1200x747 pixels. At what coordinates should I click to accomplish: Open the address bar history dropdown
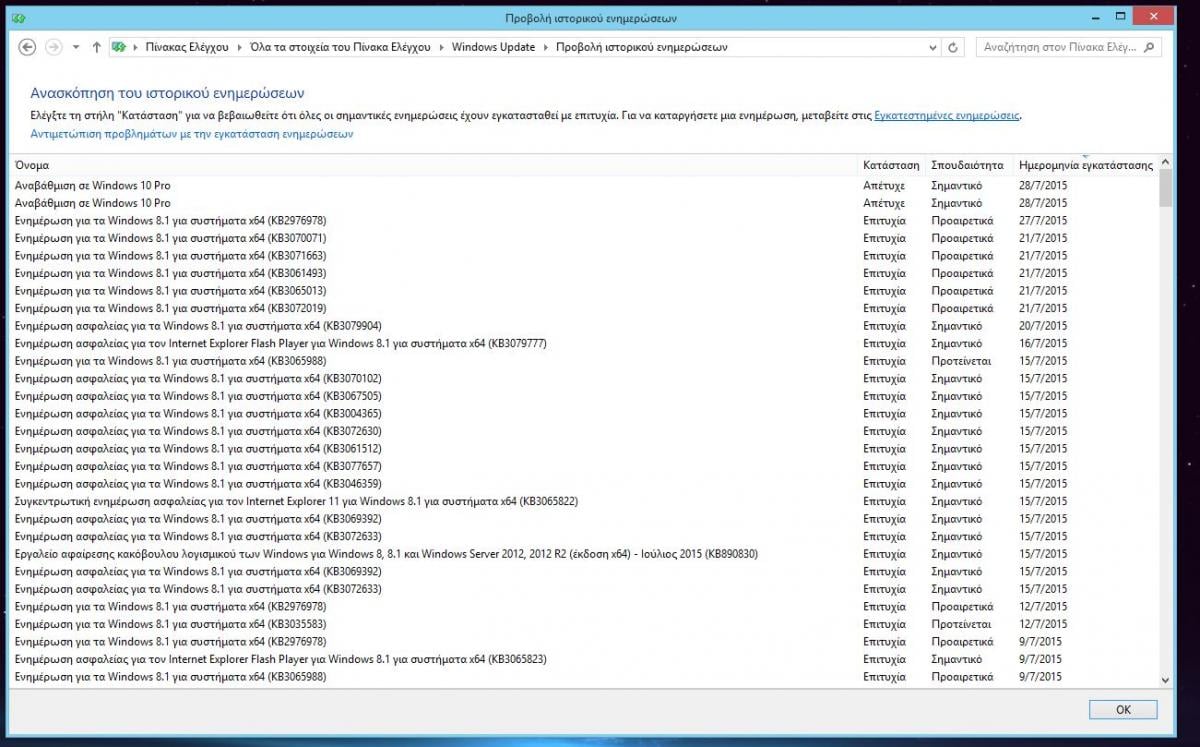(934, 47)
